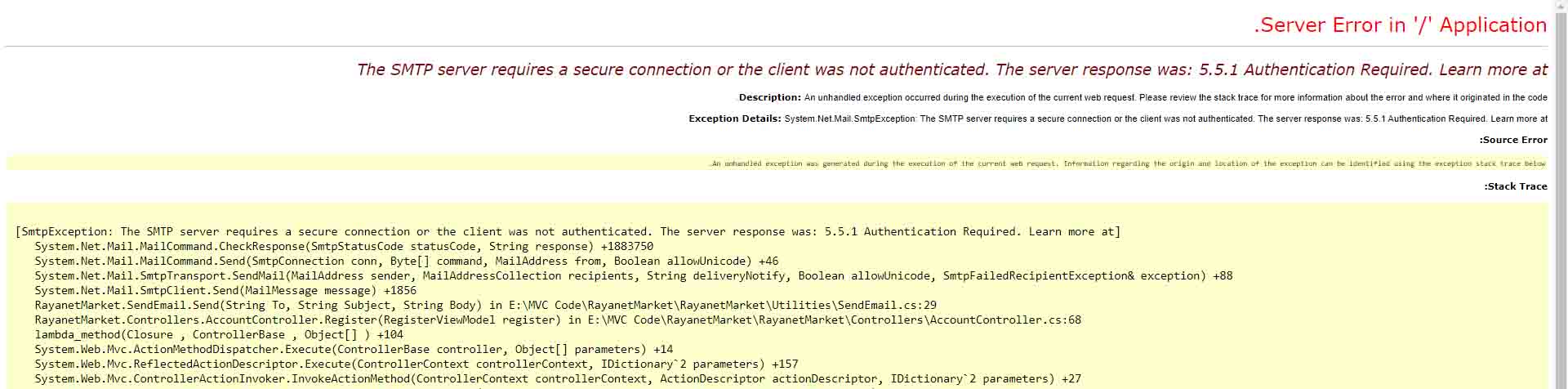
Task: Click the AccountController.cs:68 stack trace line
Action: [x=557, y=320]
